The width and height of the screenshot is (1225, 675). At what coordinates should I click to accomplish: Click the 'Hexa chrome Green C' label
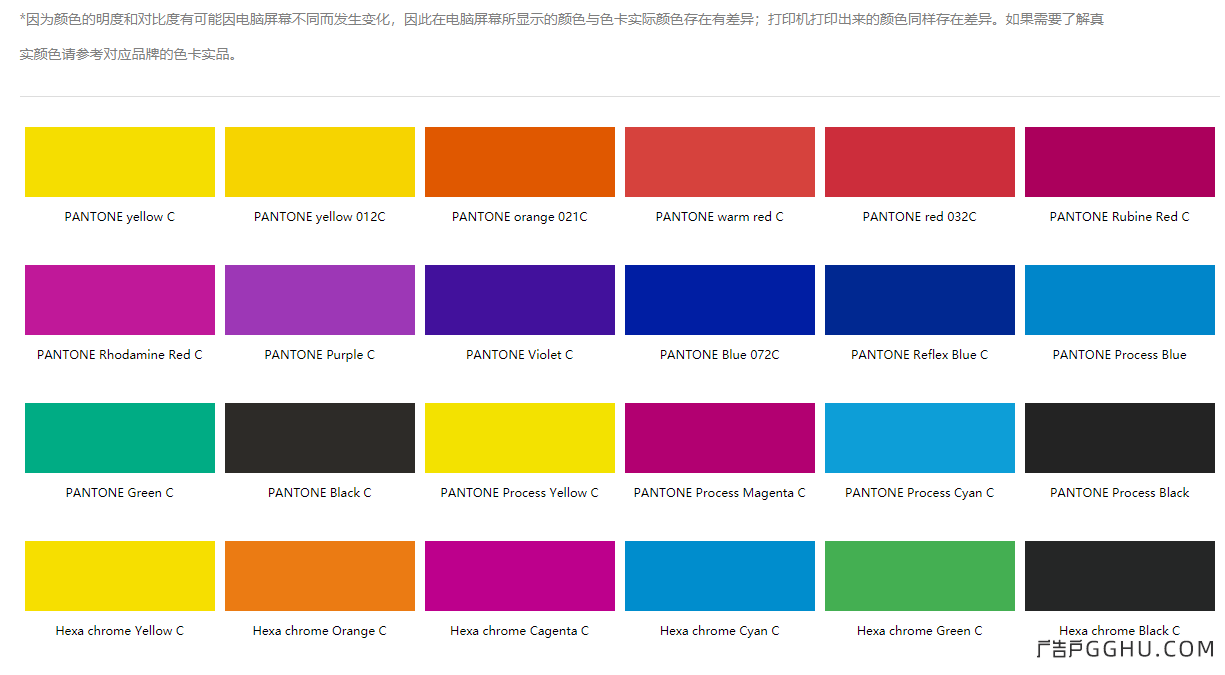pyautogui.click(x=920, y=631)
